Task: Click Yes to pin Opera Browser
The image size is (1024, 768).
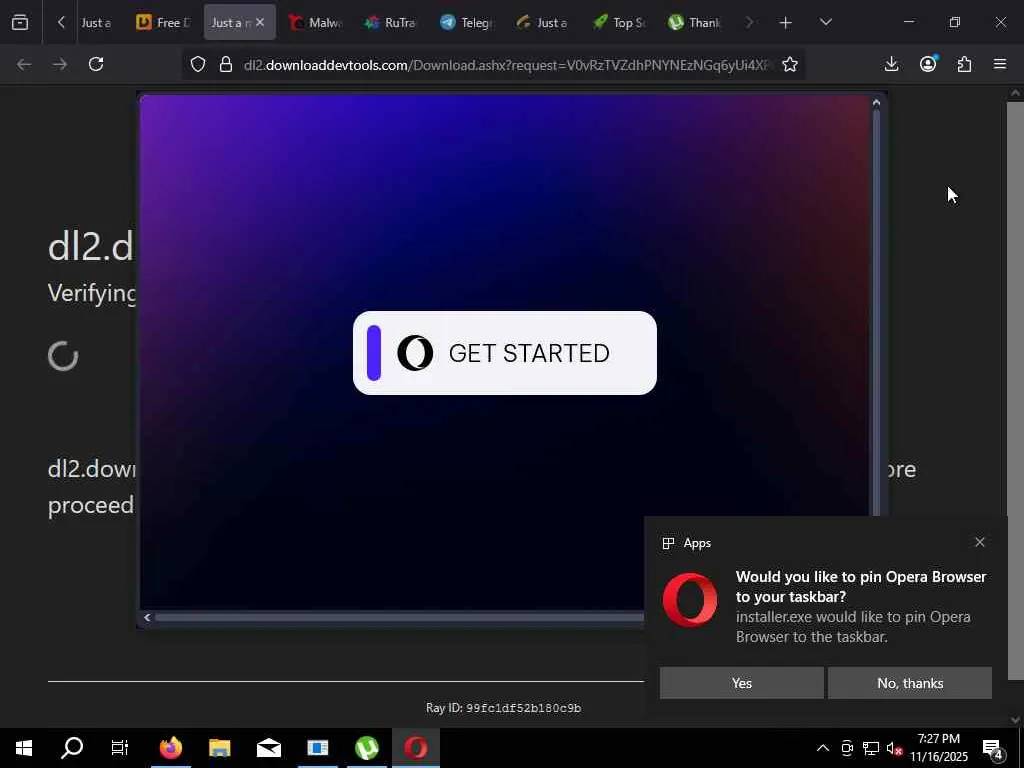Action: tap(742, 683)
